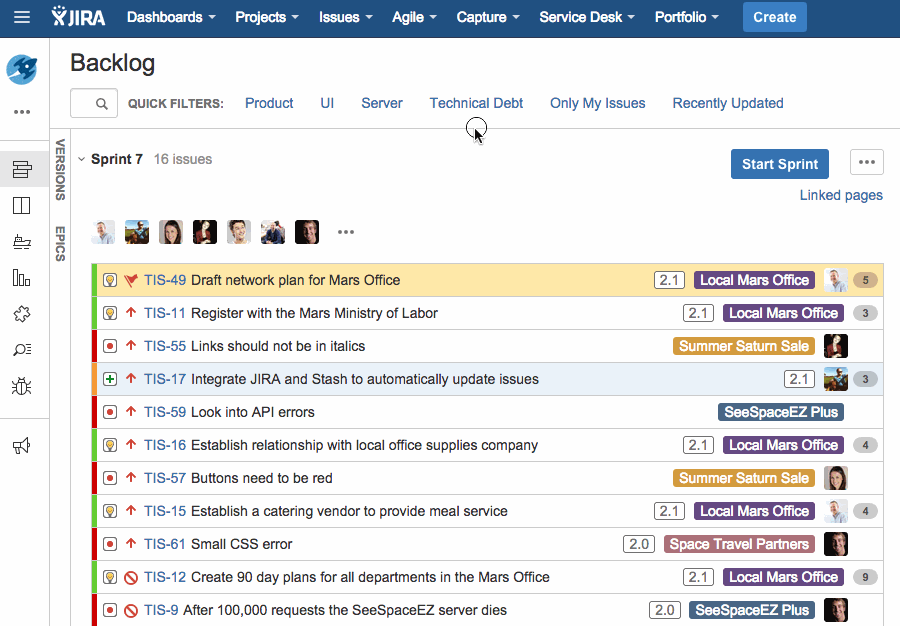Click the Create button
The width and height of the screenshot is (900, 626).
point(775,17)
